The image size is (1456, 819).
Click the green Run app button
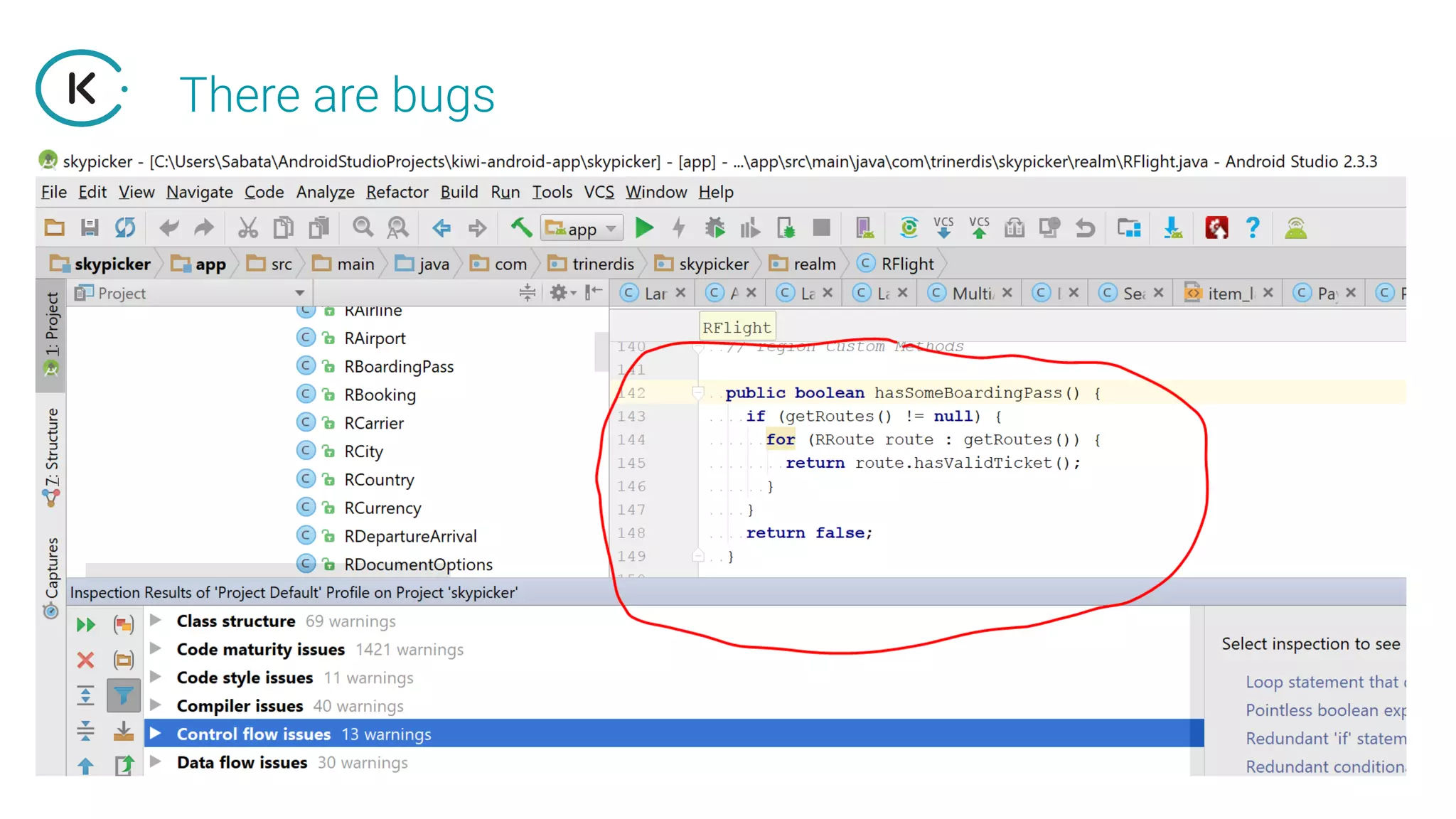coord(644,228)
